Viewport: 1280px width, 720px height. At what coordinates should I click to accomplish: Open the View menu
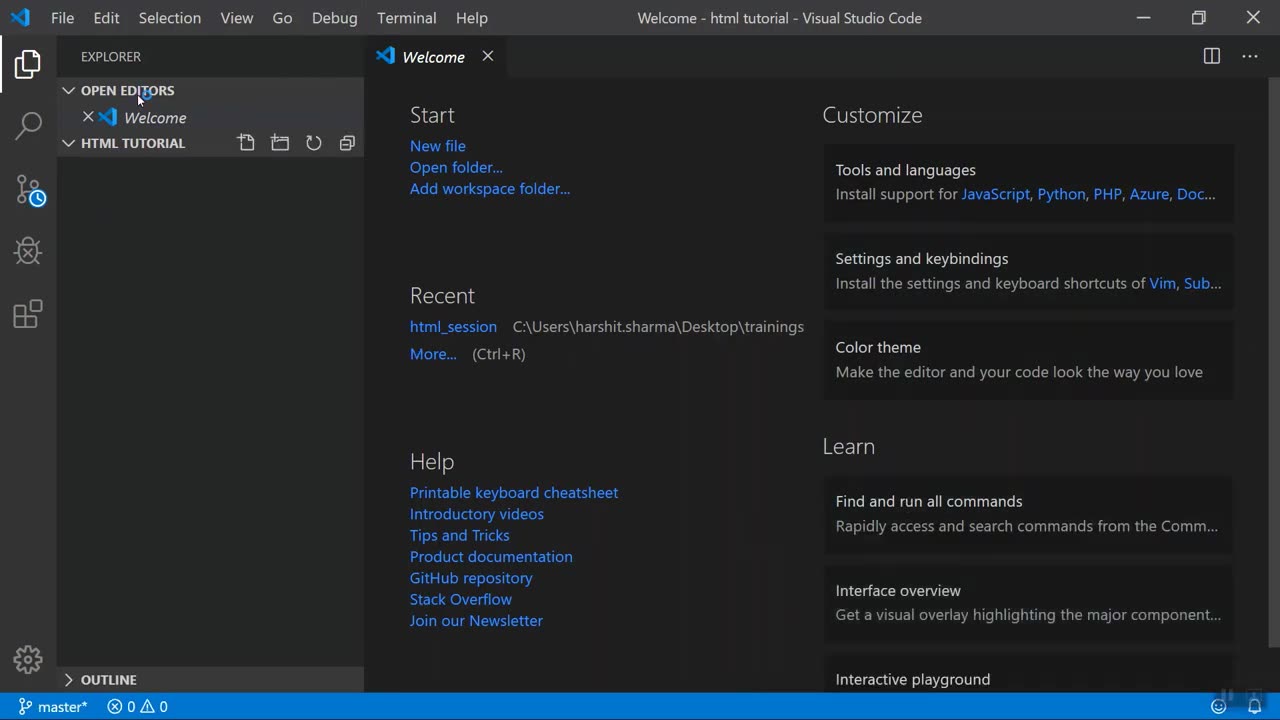coord(237,18)
